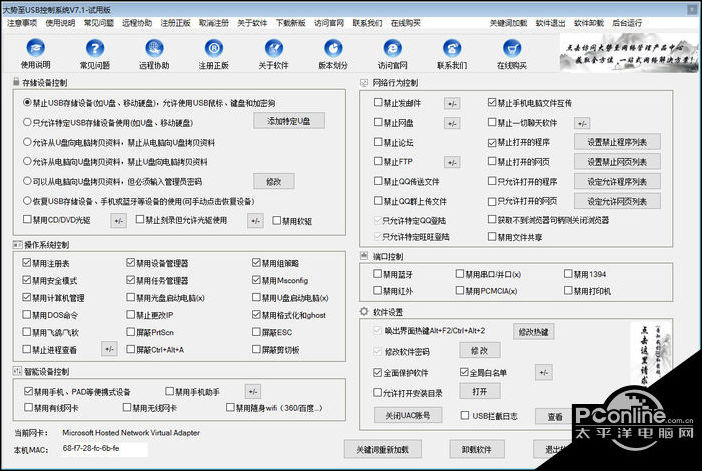Click +/- button next to 禁止刻录但允许光驱使用
This screenshot has height=471, width=702.
(x=255, y=221)
